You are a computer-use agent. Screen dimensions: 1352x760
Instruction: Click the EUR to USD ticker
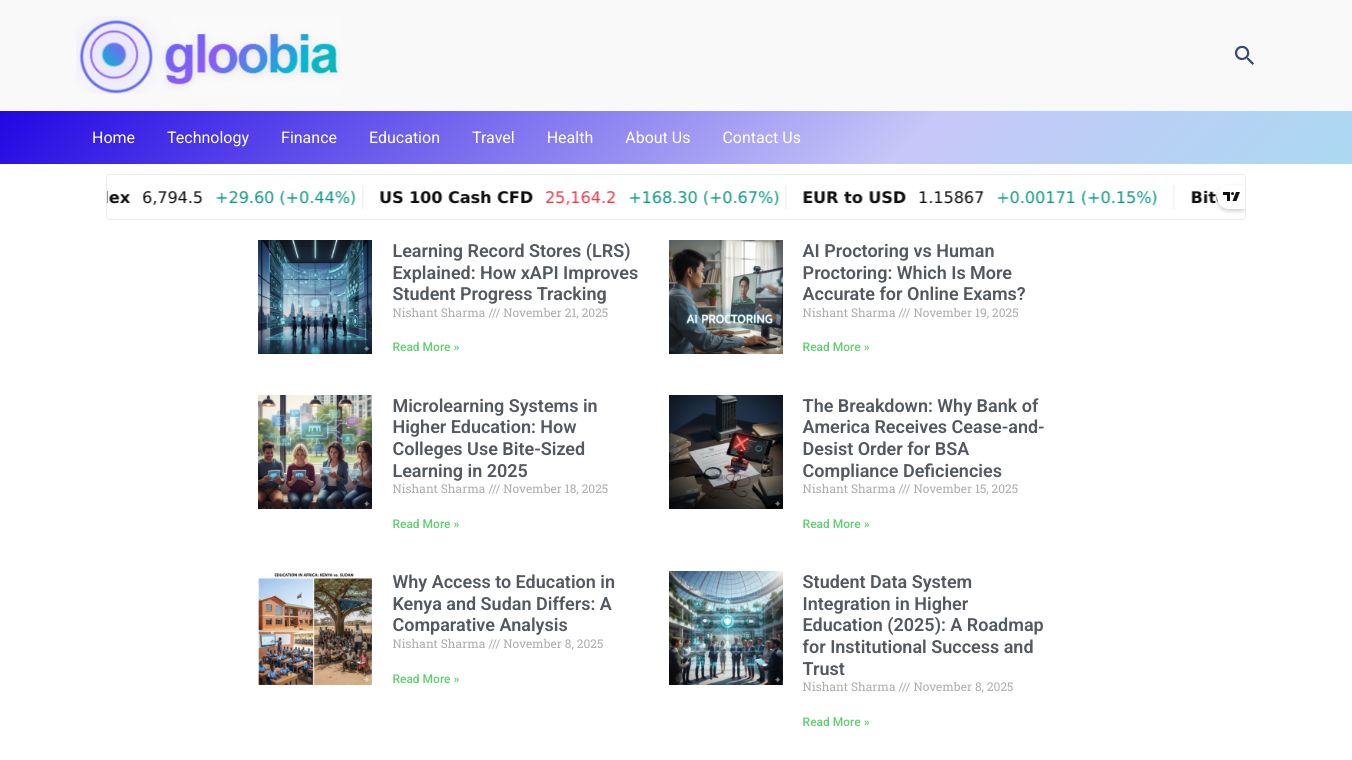[854, 198]
